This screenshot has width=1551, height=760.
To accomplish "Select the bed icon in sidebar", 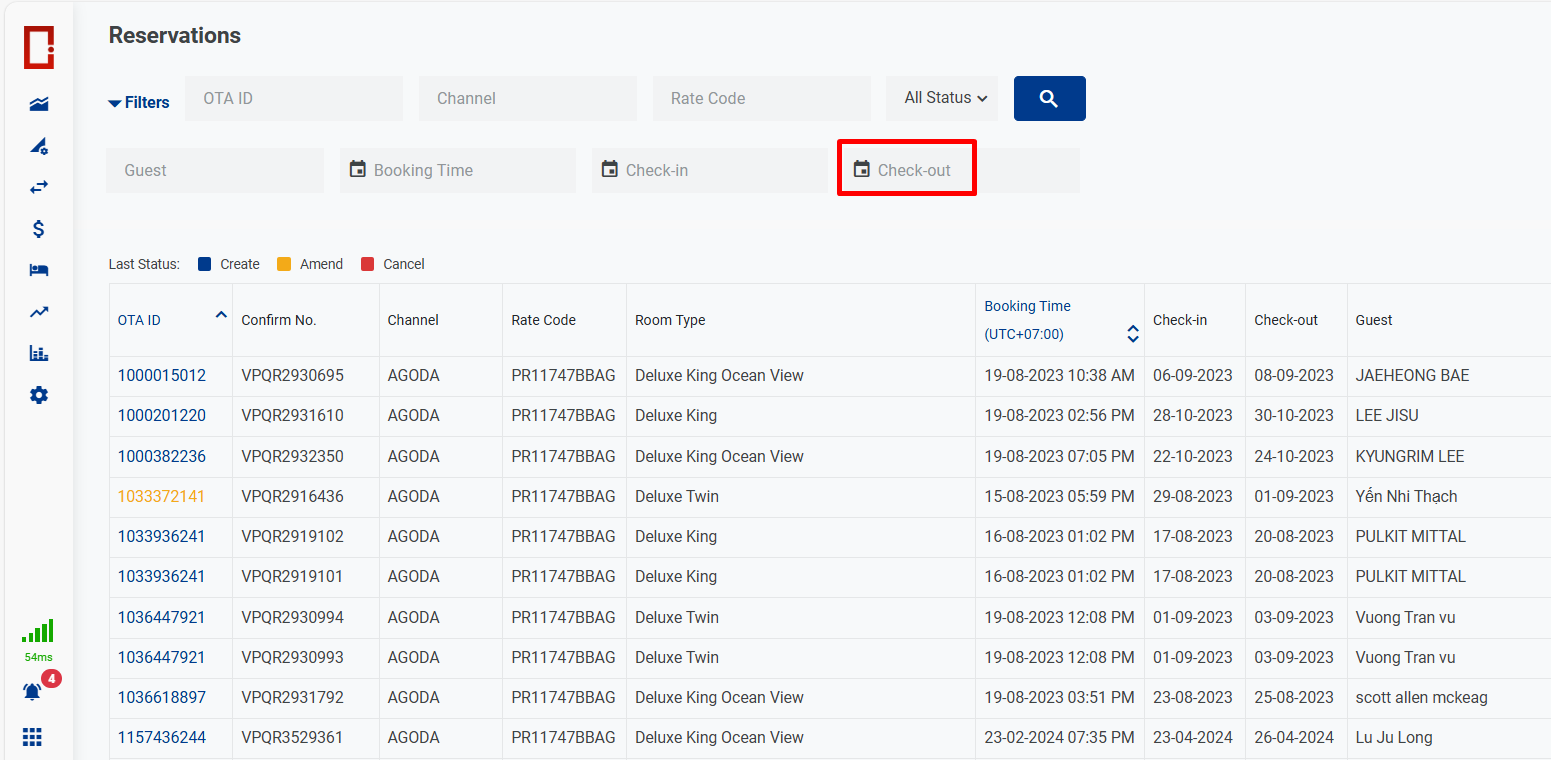I will point(38,270).
